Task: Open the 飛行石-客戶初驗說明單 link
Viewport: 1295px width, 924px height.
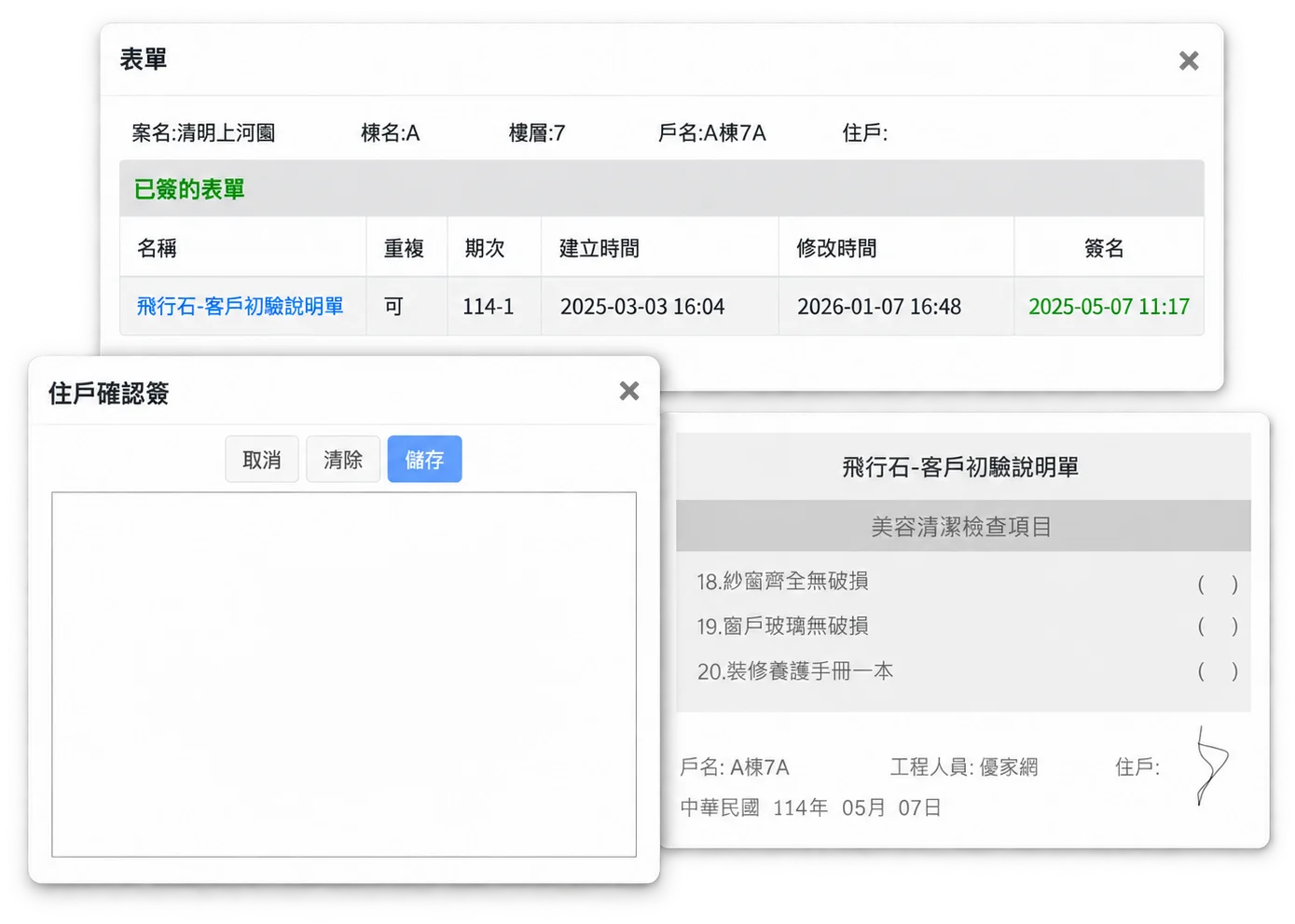Action: tap(241, 306)
